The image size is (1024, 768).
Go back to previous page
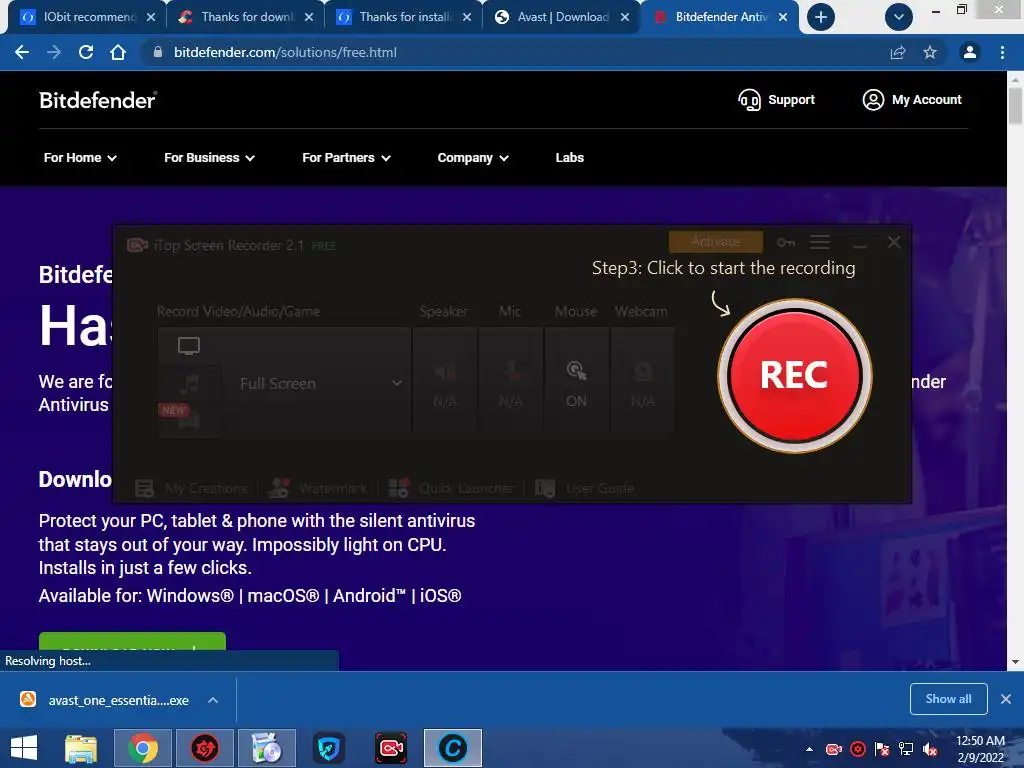point(22,52)
